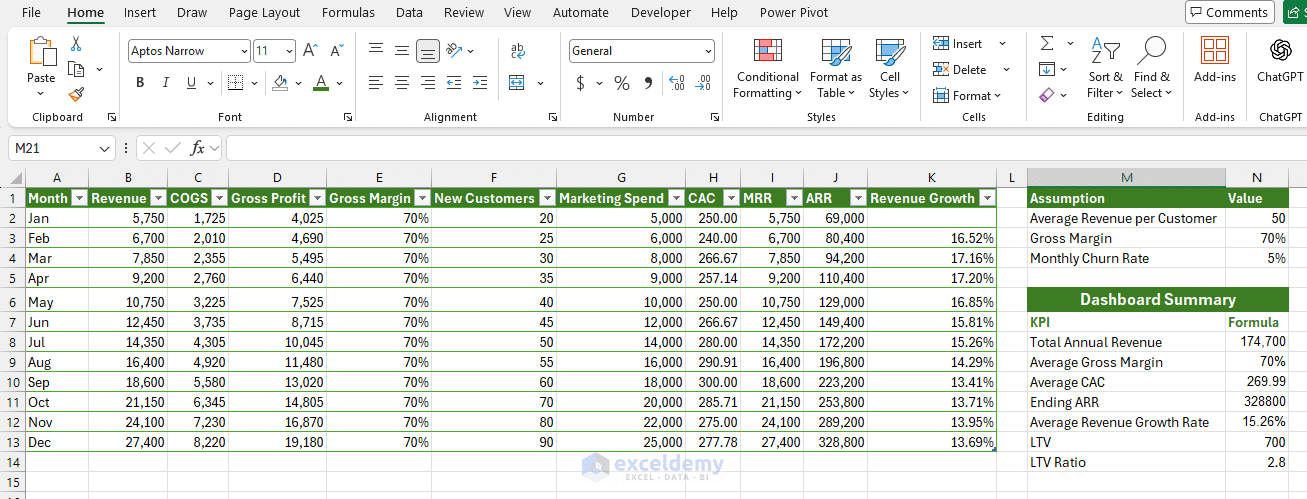1307x499 pixels.
Task: Open the Revenue column filter dropdown
Action: (156, 198)
